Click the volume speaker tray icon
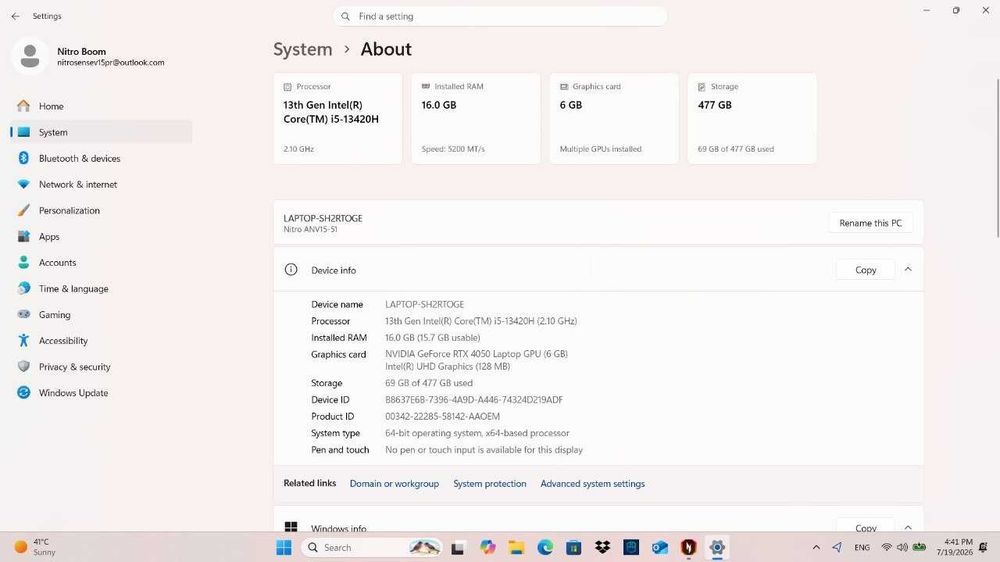Screen dimensions: 1000x562 [x=902, y=547]
